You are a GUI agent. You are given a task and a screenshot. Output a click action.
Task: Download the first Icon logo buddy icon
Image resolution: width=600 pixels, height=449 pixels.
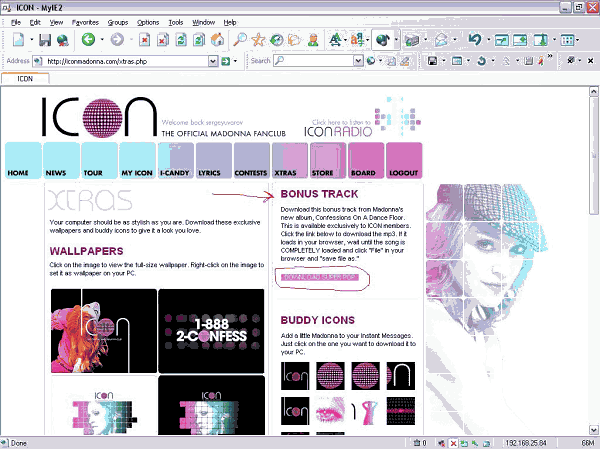(x=295, y=376)
